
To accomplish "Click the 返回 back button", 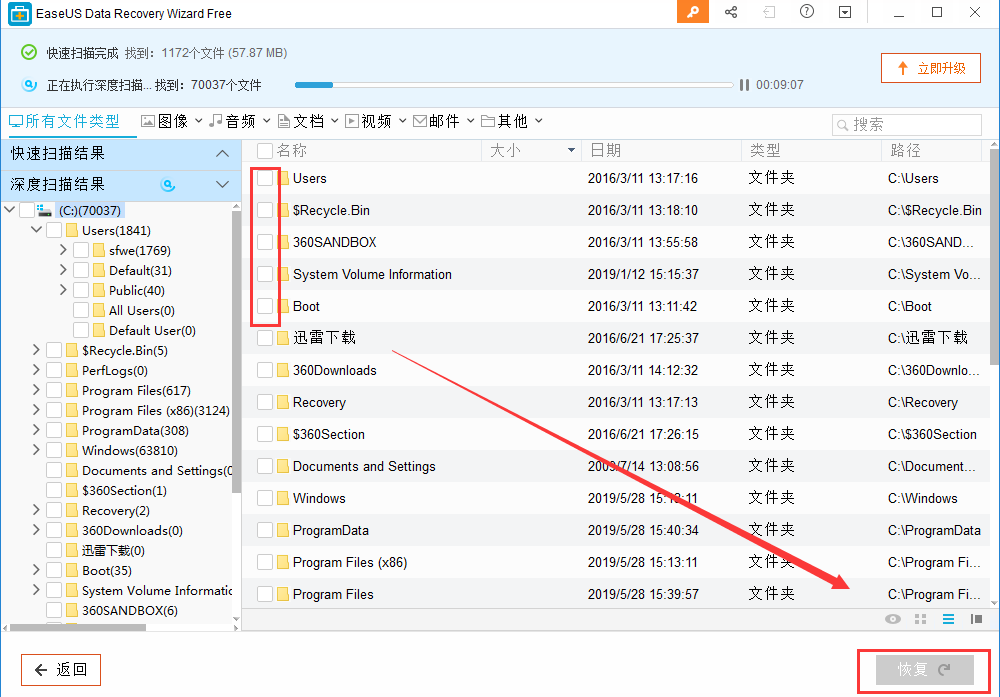I will (61, 670).
